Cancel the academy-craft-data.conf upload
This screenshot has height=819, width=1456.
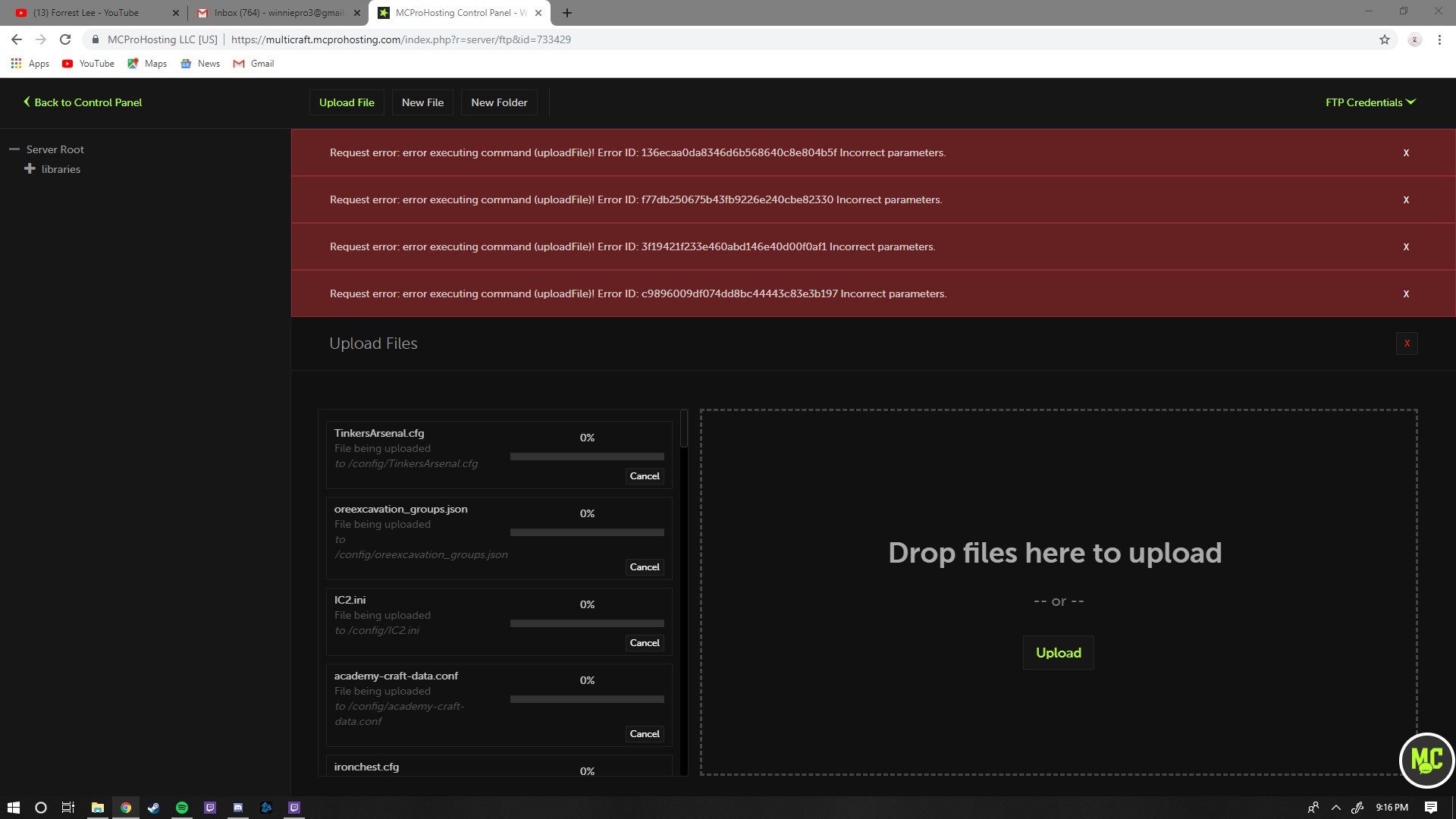[645, 734]
